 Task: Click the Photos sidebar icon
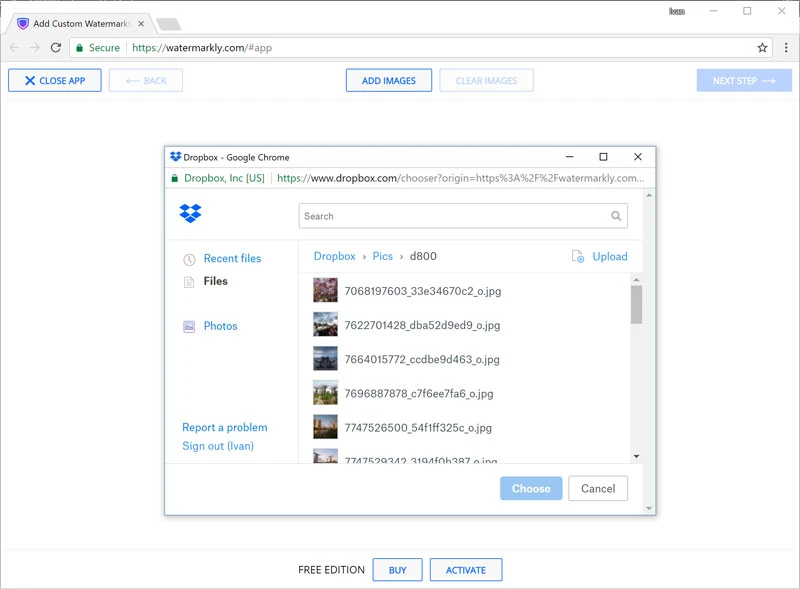(x=189, y=326)
